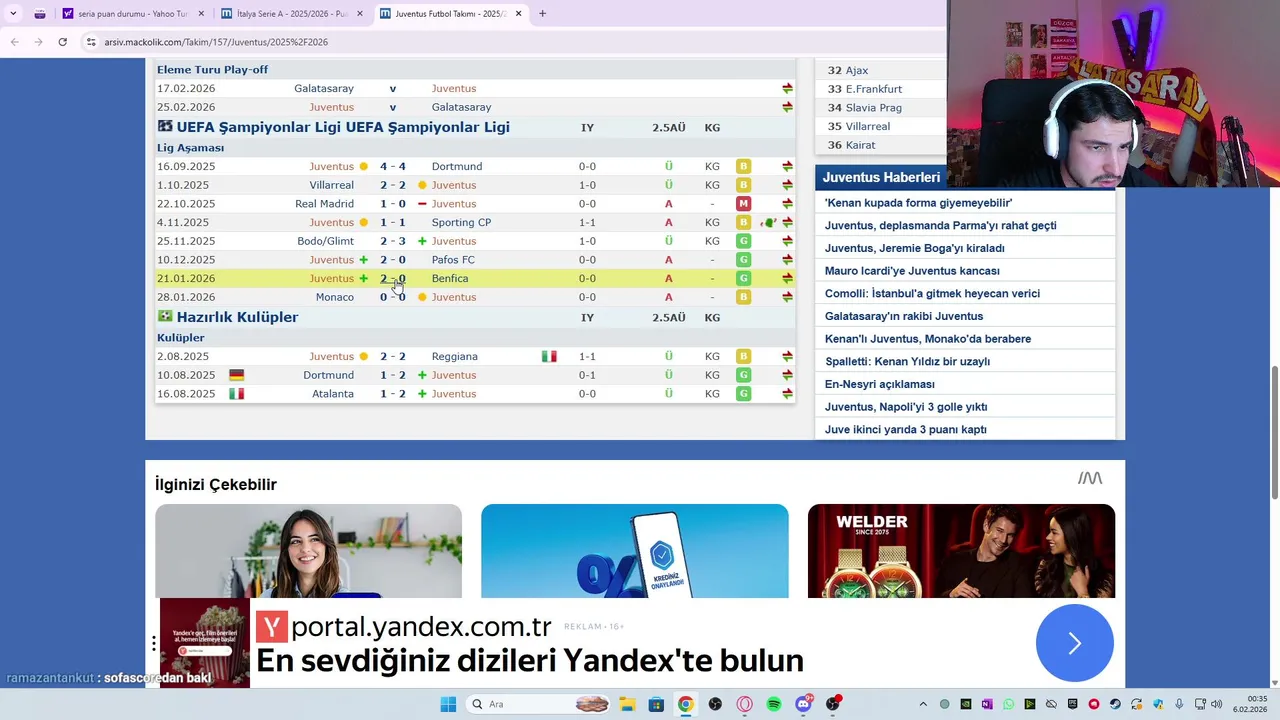This screenshot has height=720, width=1280.
Task: Click green G badge in Pafos FC row
Action: pos(743,260)
